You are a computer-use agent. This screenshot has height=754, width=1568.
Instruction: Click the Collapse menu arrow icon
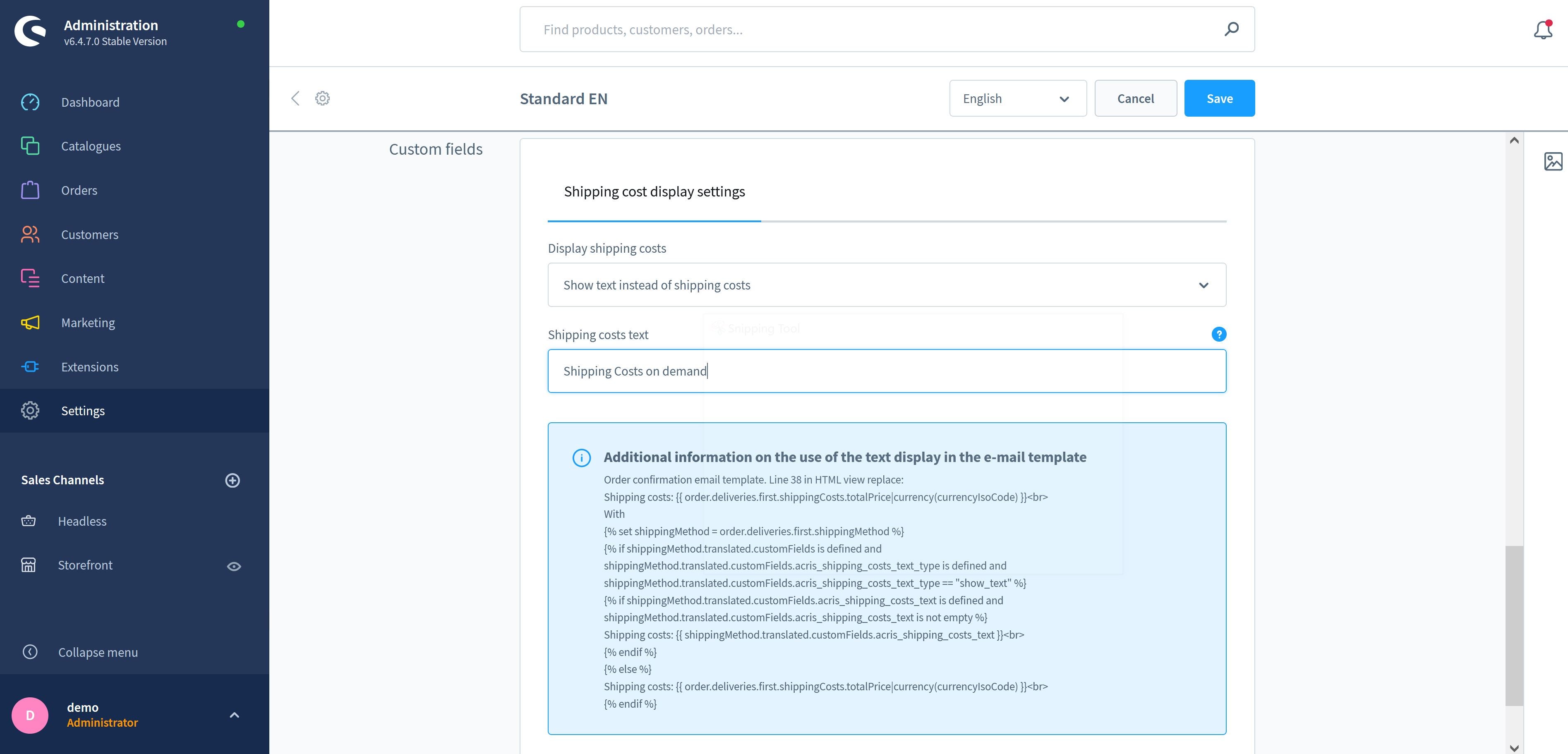click(x=30, y=652)
